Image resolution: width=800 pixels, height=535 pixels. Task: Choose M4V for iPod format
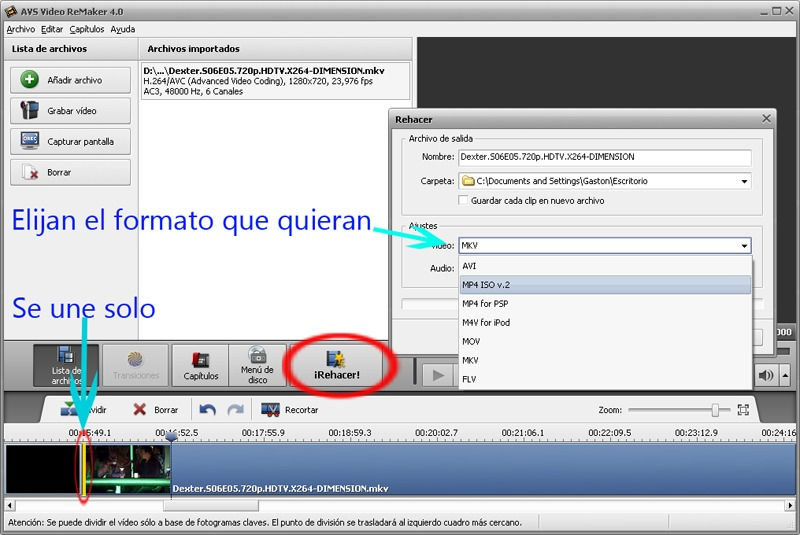pos(605,323)
